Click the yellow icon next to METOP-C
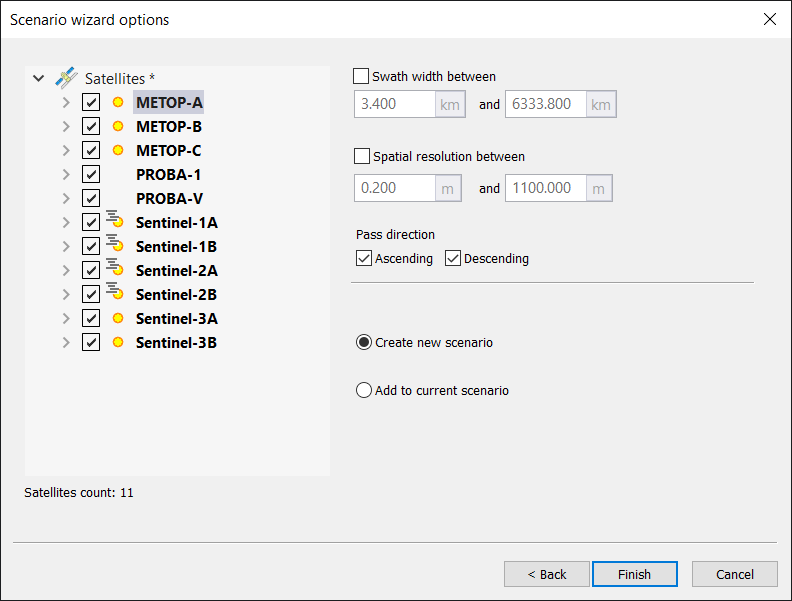This screenshot has height=601, width=792. tap(117, 150)
